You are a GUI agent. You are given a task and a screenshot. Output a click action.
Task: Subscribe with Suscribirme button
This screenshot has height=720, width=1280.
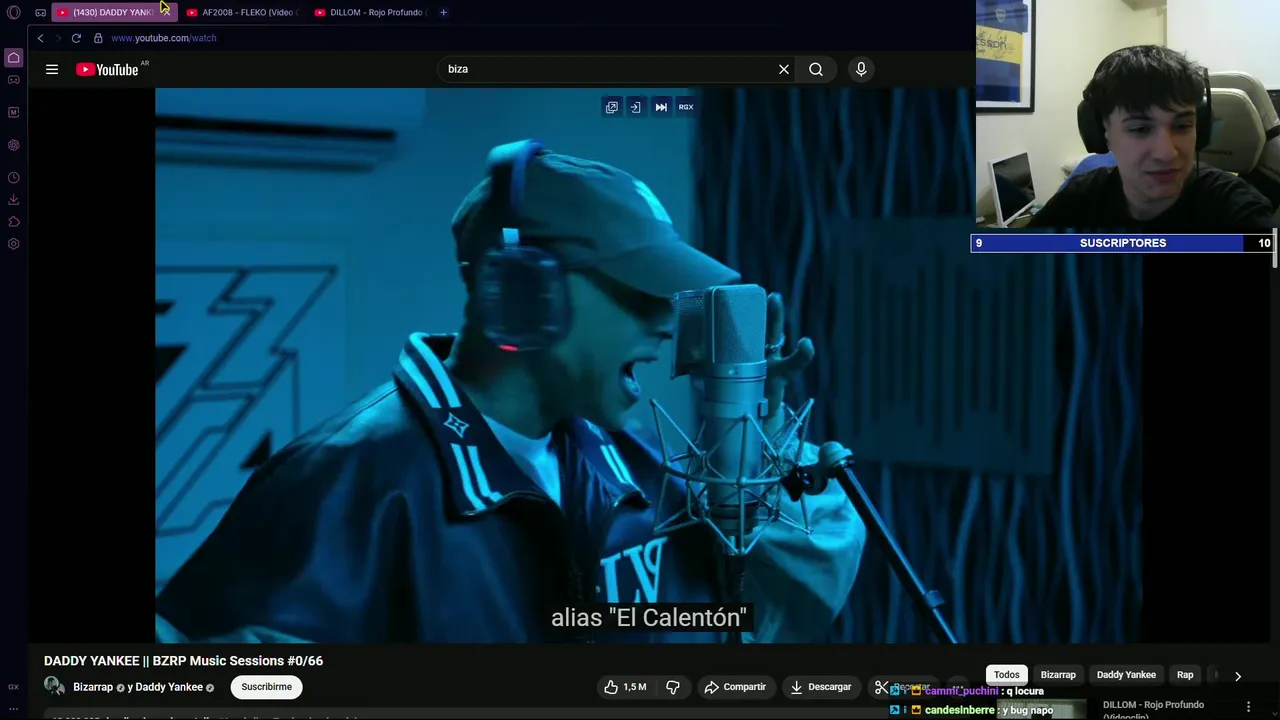tap(266, 687)
